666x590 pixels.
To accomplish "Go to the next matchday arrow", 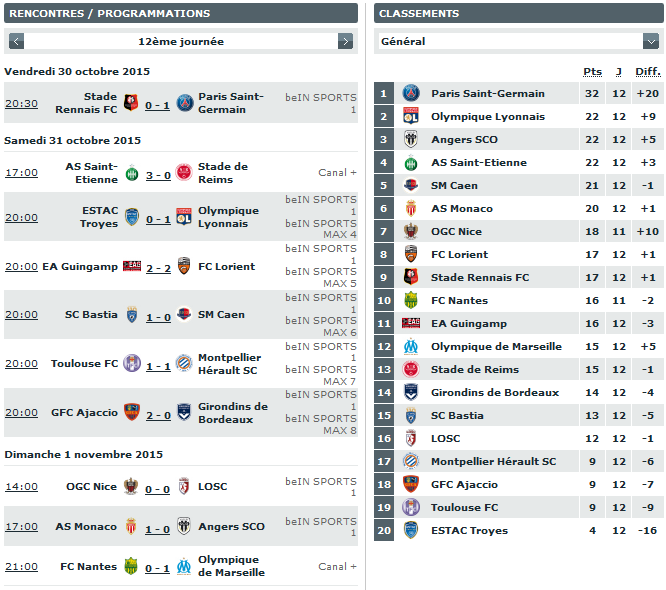I will tap(345, 41).
